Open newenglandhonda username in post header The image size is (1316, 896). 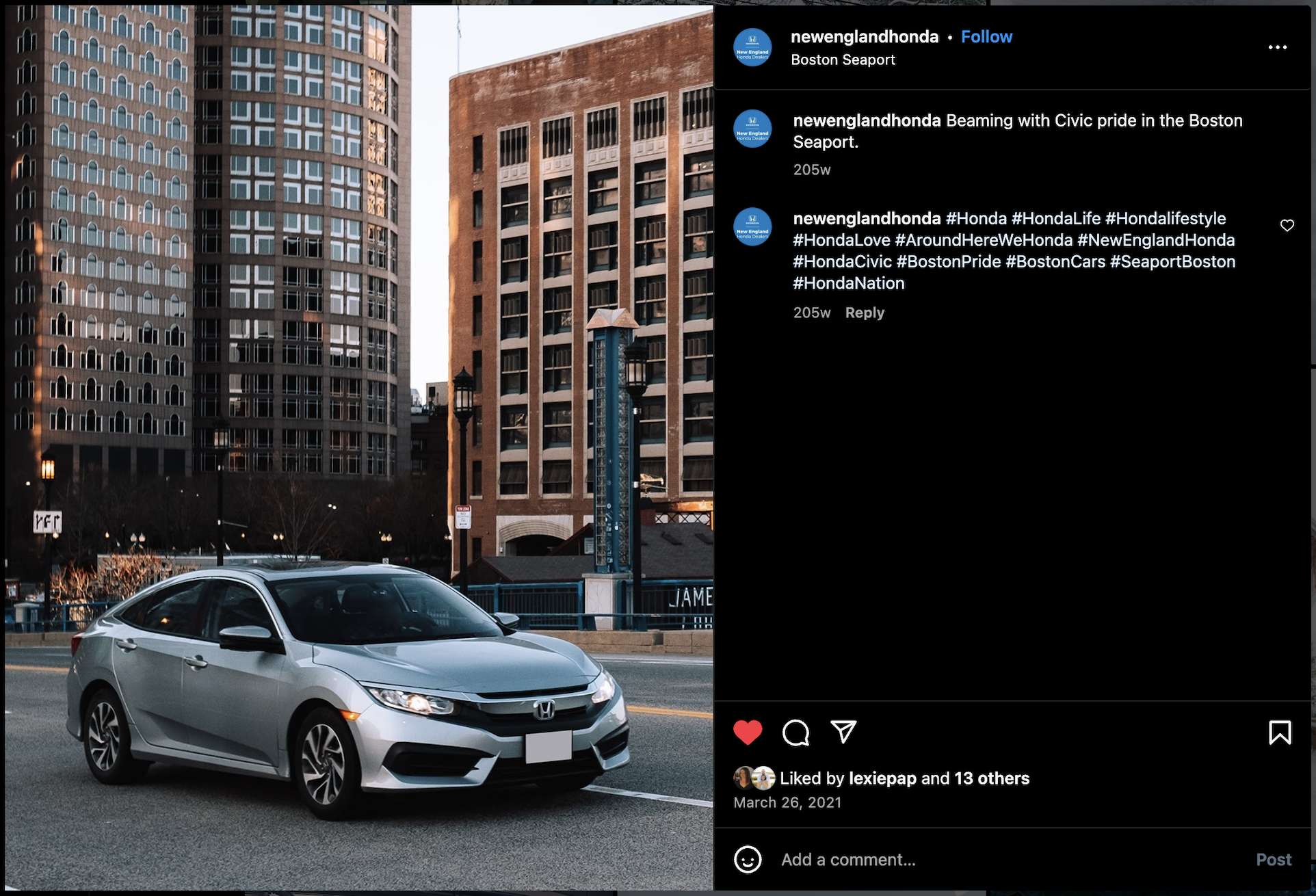(x=865, y=37)
